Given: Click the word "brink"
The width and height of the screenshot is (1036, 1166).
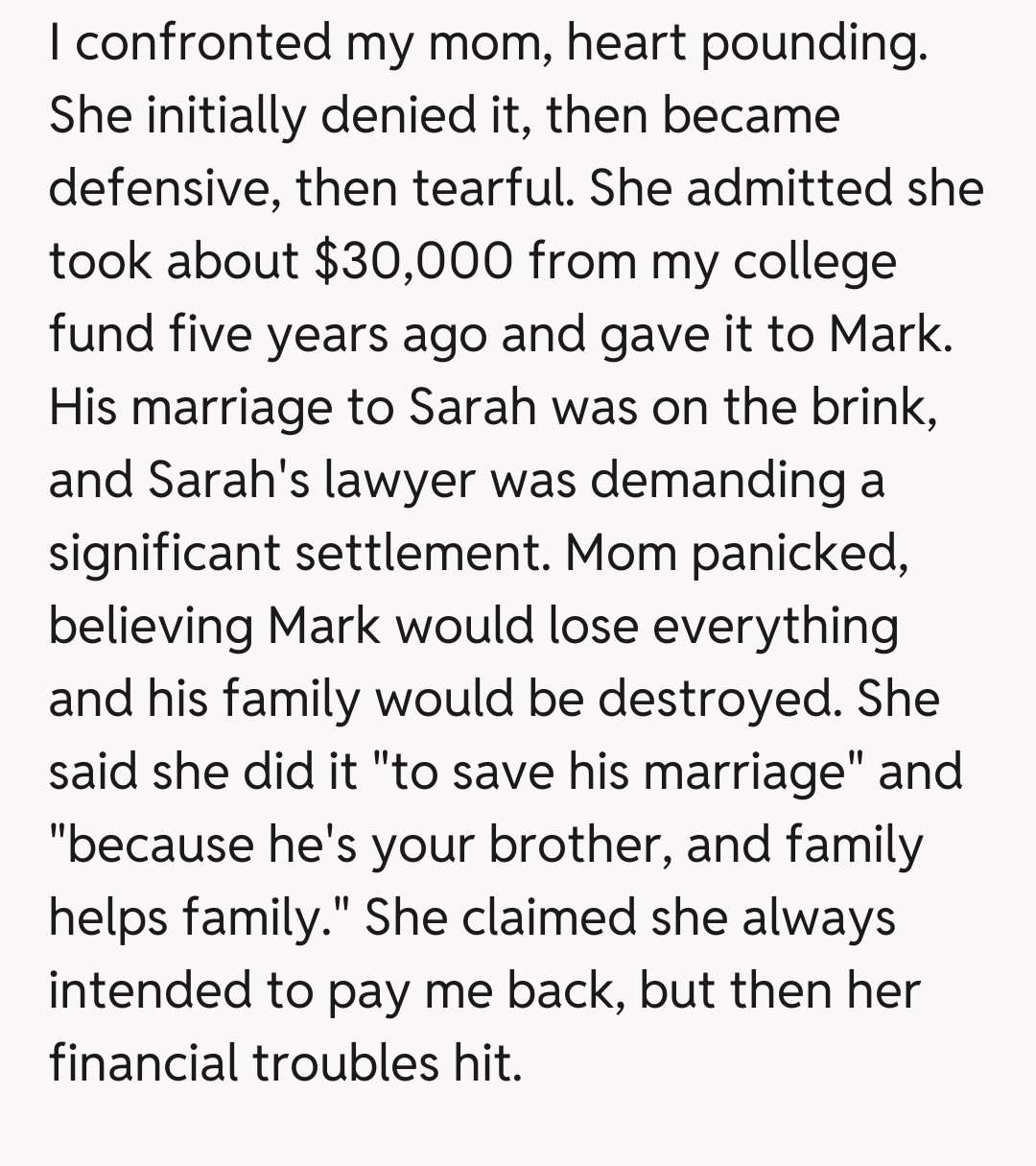Looking at the screenshot, I should [866, 408].
